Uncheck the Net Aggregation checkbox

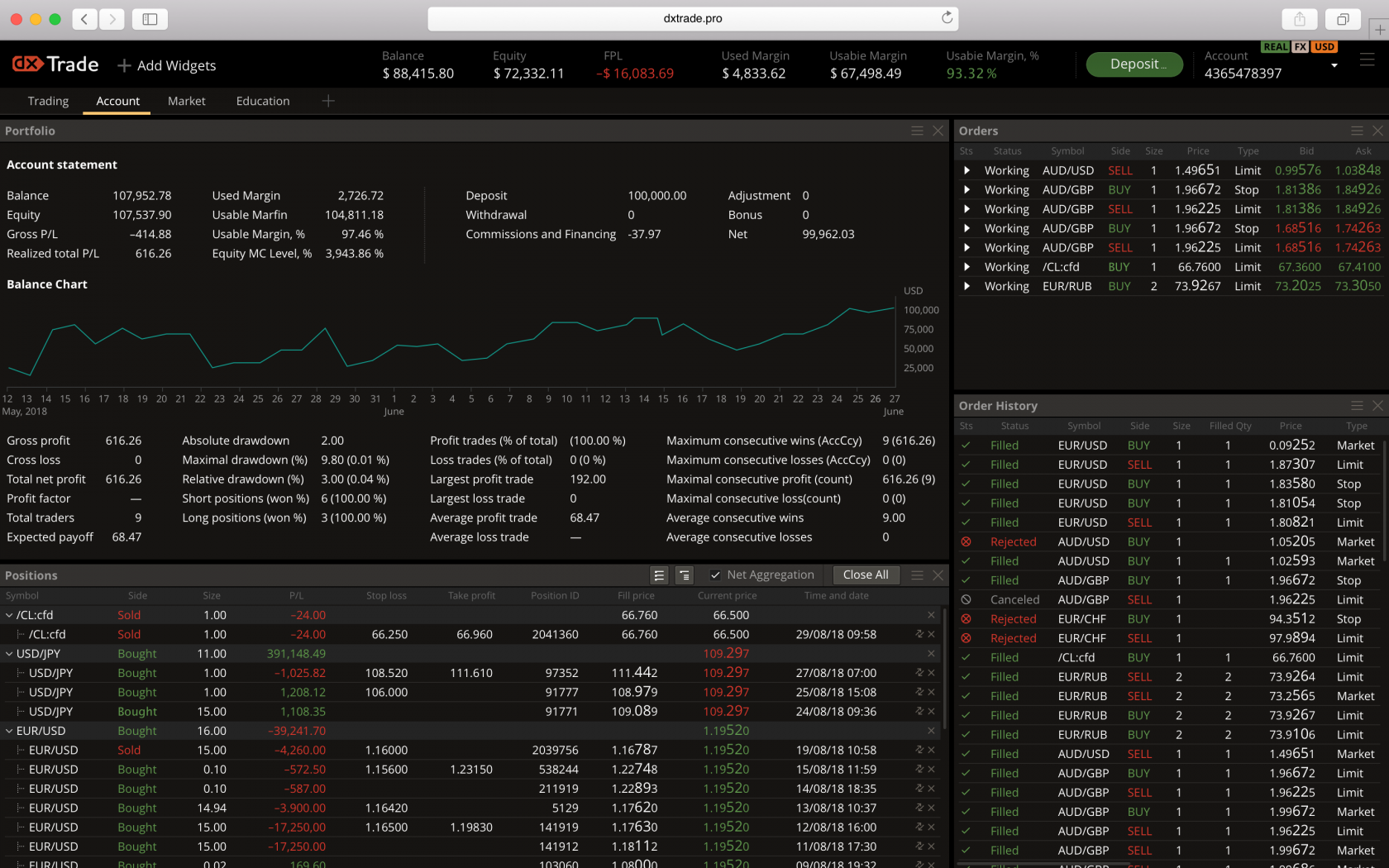(x=714, y=575)
